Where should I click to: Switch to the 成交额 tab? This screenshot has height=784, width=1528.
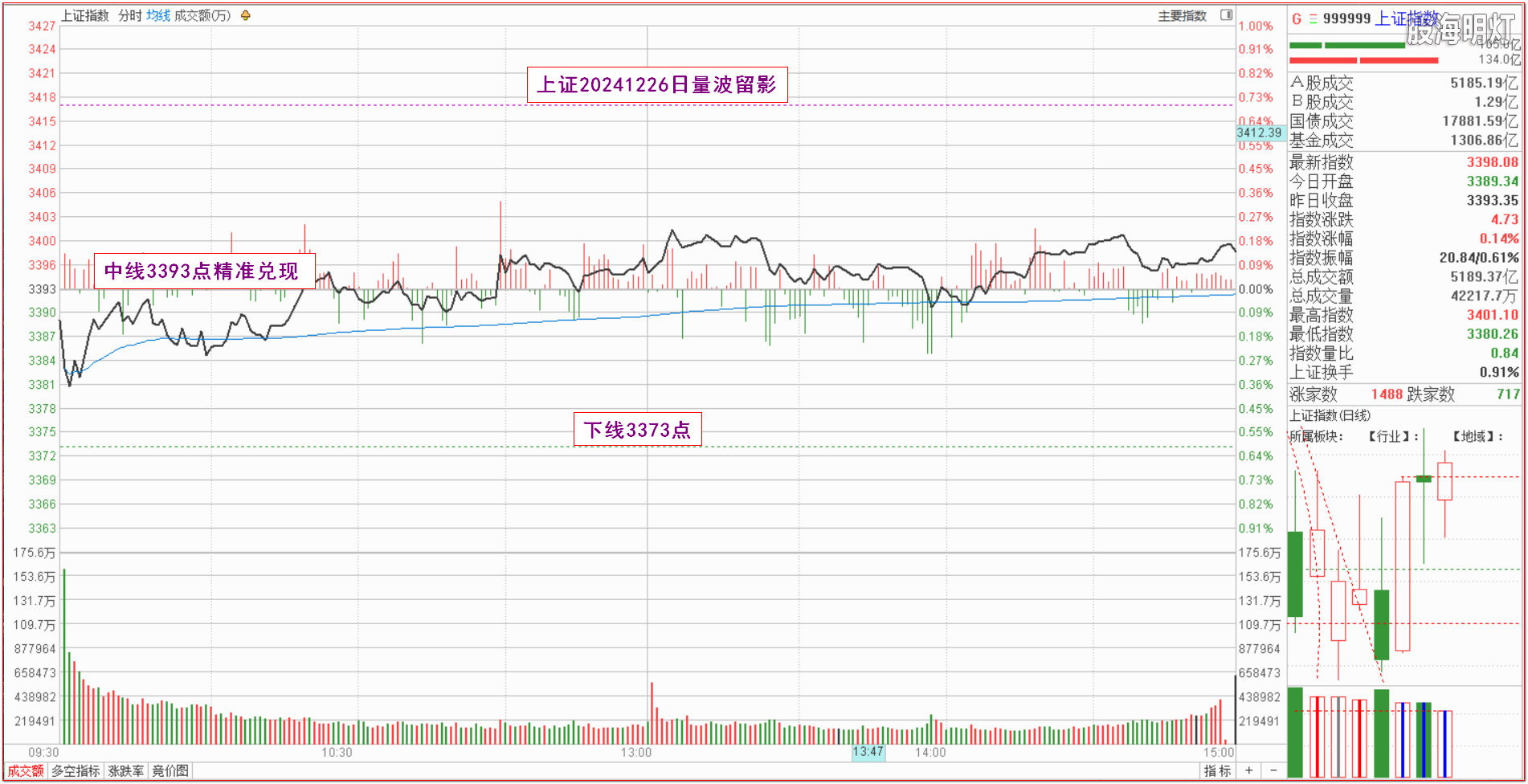[x=26, y=771]
